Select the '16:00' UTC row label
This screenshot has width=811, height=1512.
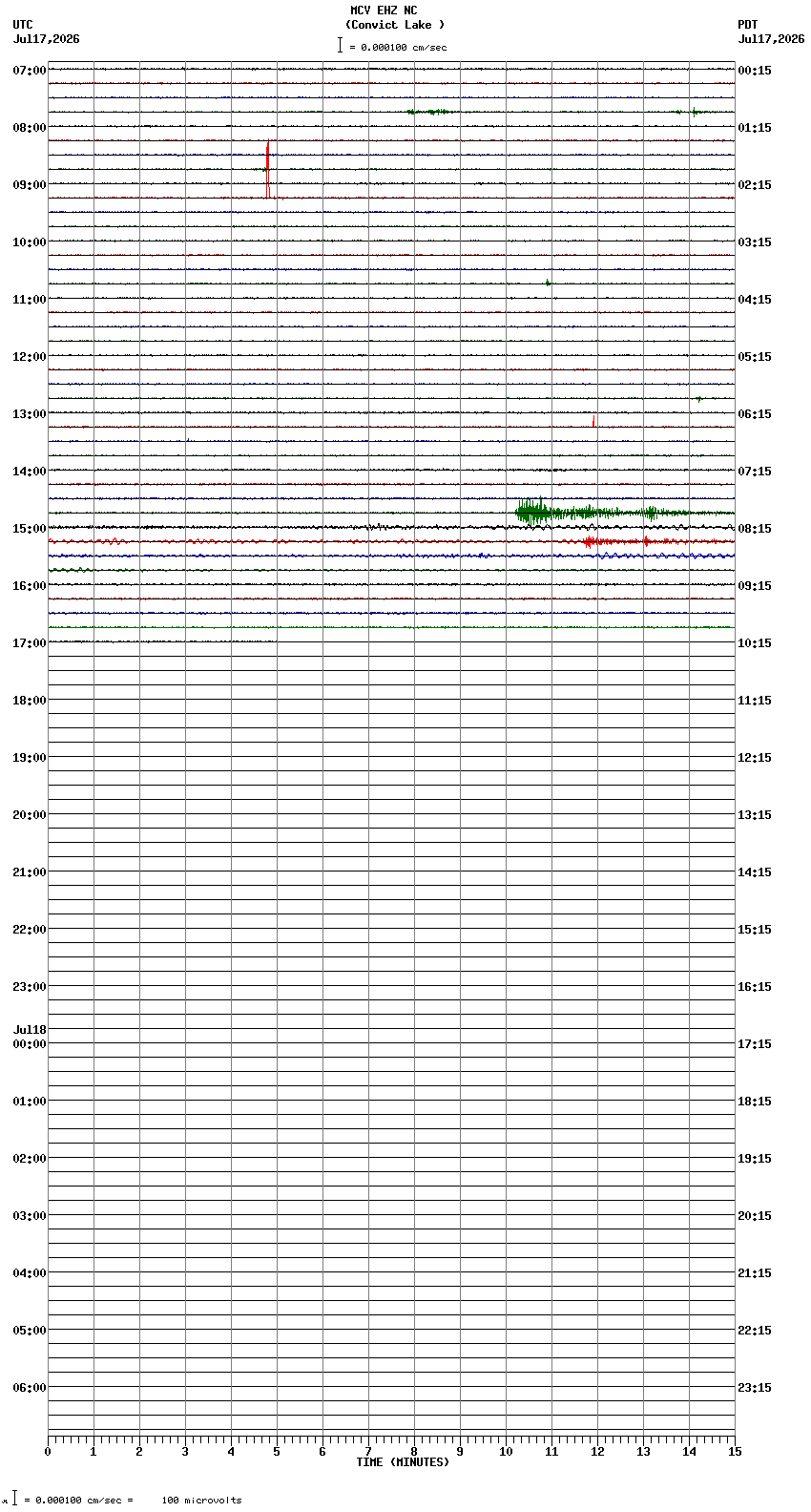click(x=30, y=586)
